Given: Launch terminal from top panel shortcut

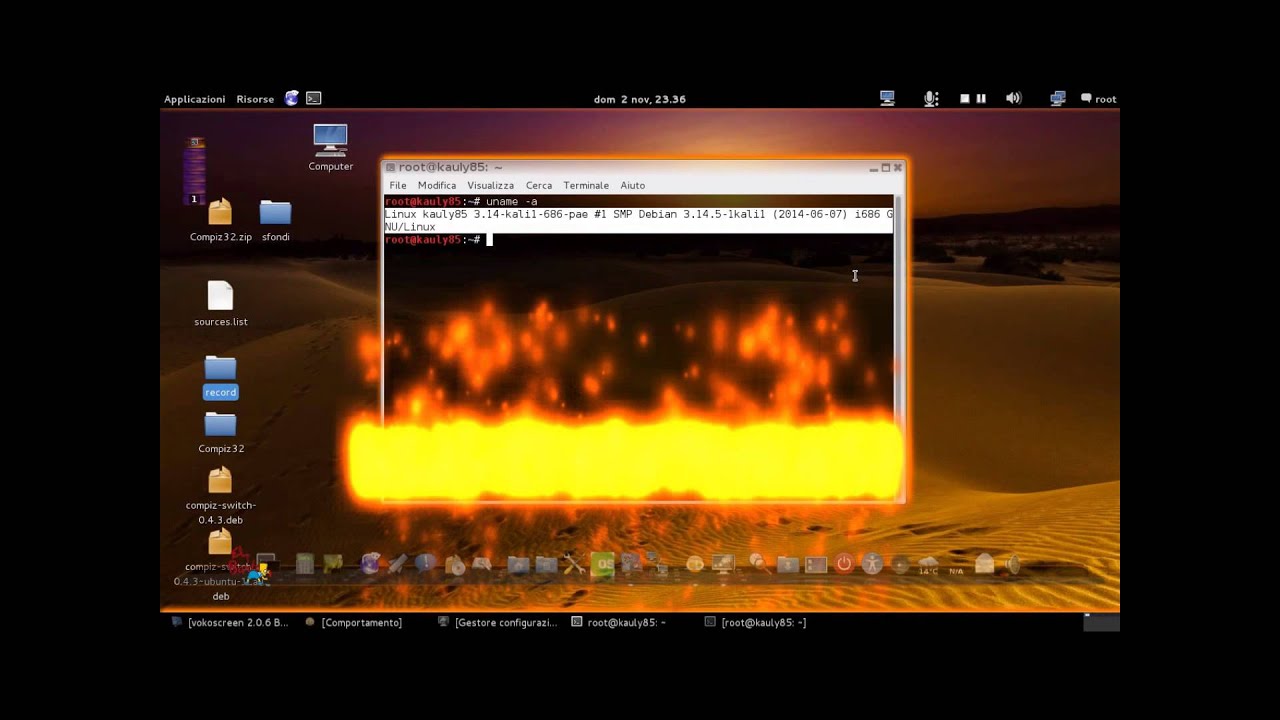Looking at the screenshot, I should (314, 98).
